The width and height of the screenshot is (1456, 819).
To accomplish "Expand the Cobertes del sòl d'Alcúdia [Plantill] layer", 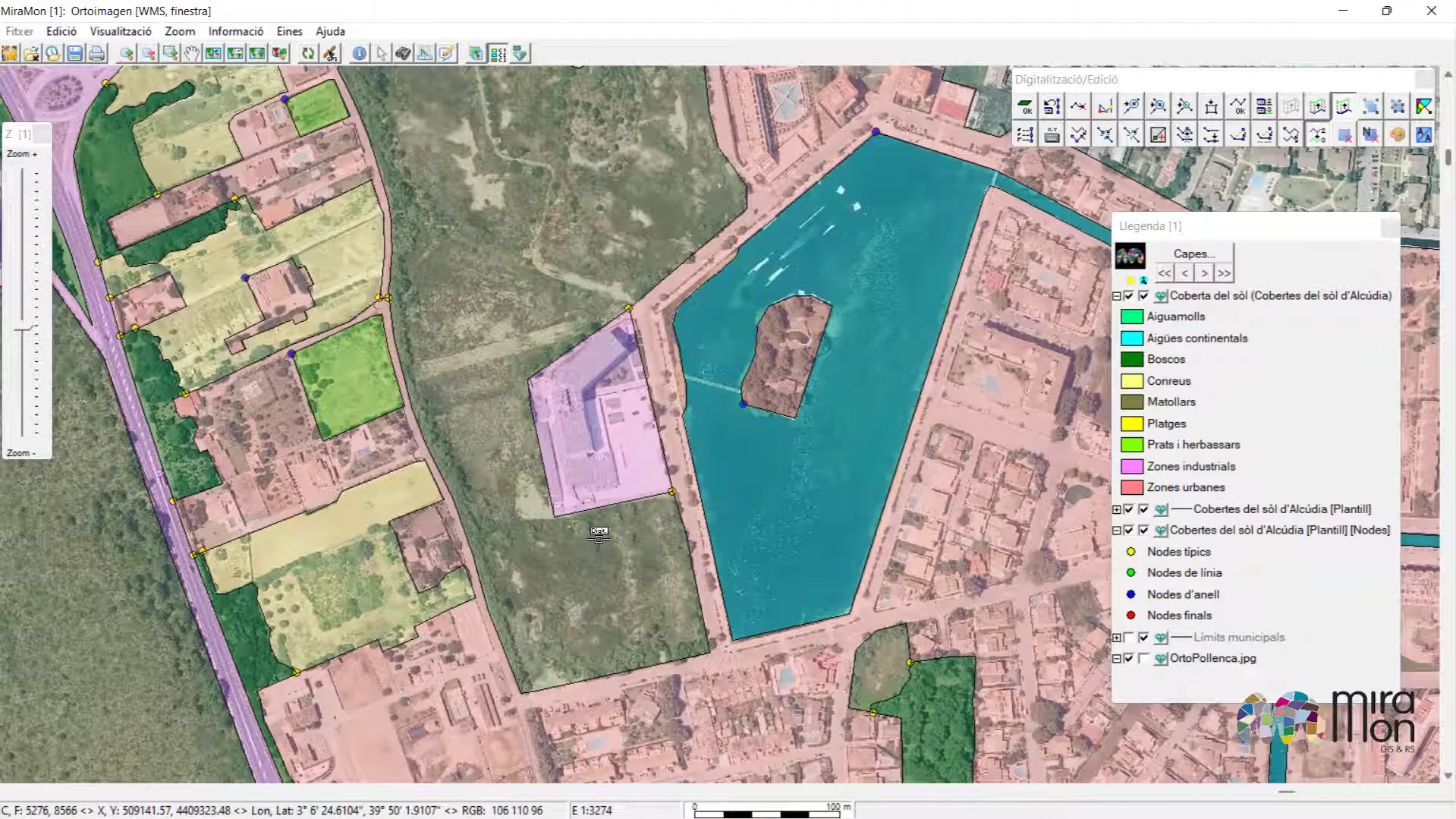I will (1117, 509).
